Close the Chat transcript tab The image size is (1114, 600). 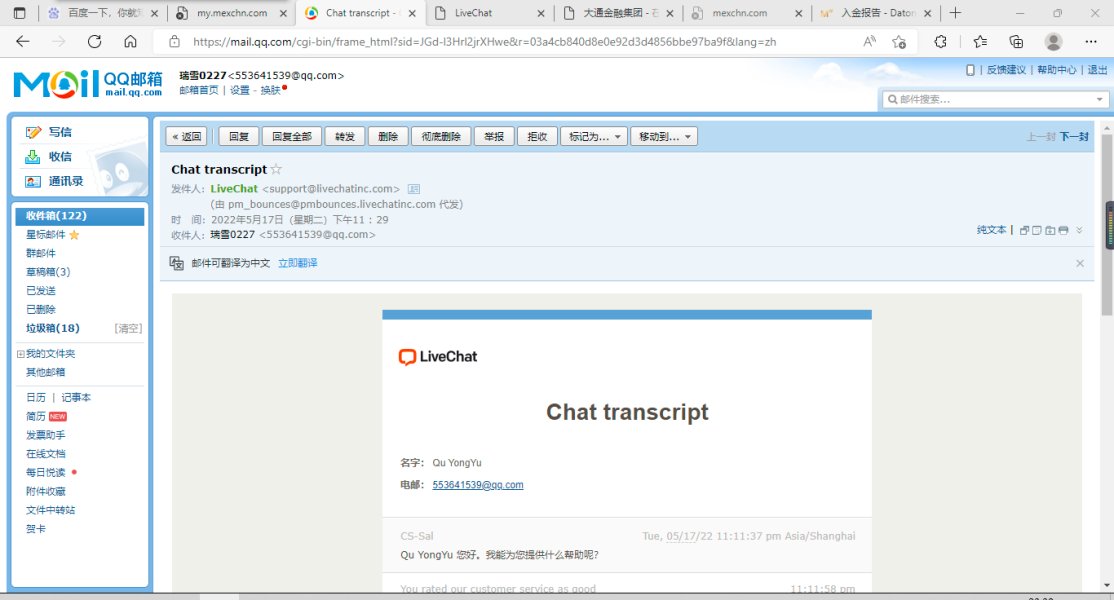pos(412,13)
